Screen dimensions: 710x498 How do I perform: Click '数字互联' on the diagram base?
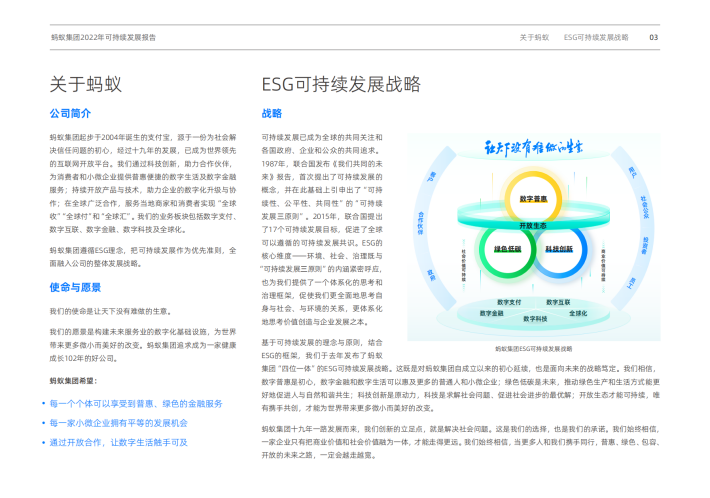pos(558,302)
